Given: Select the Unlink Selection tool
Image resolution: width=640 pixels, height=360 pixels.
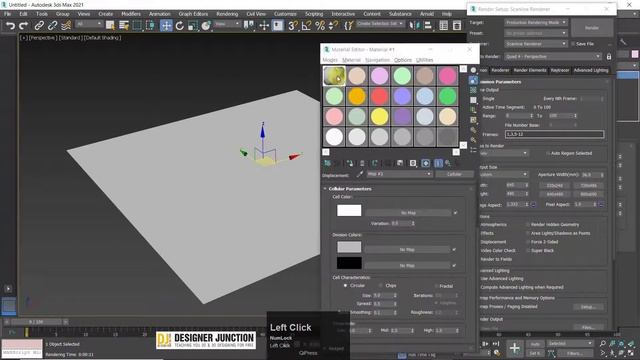Looking at the screenshot, I should [x=52, y=26].
